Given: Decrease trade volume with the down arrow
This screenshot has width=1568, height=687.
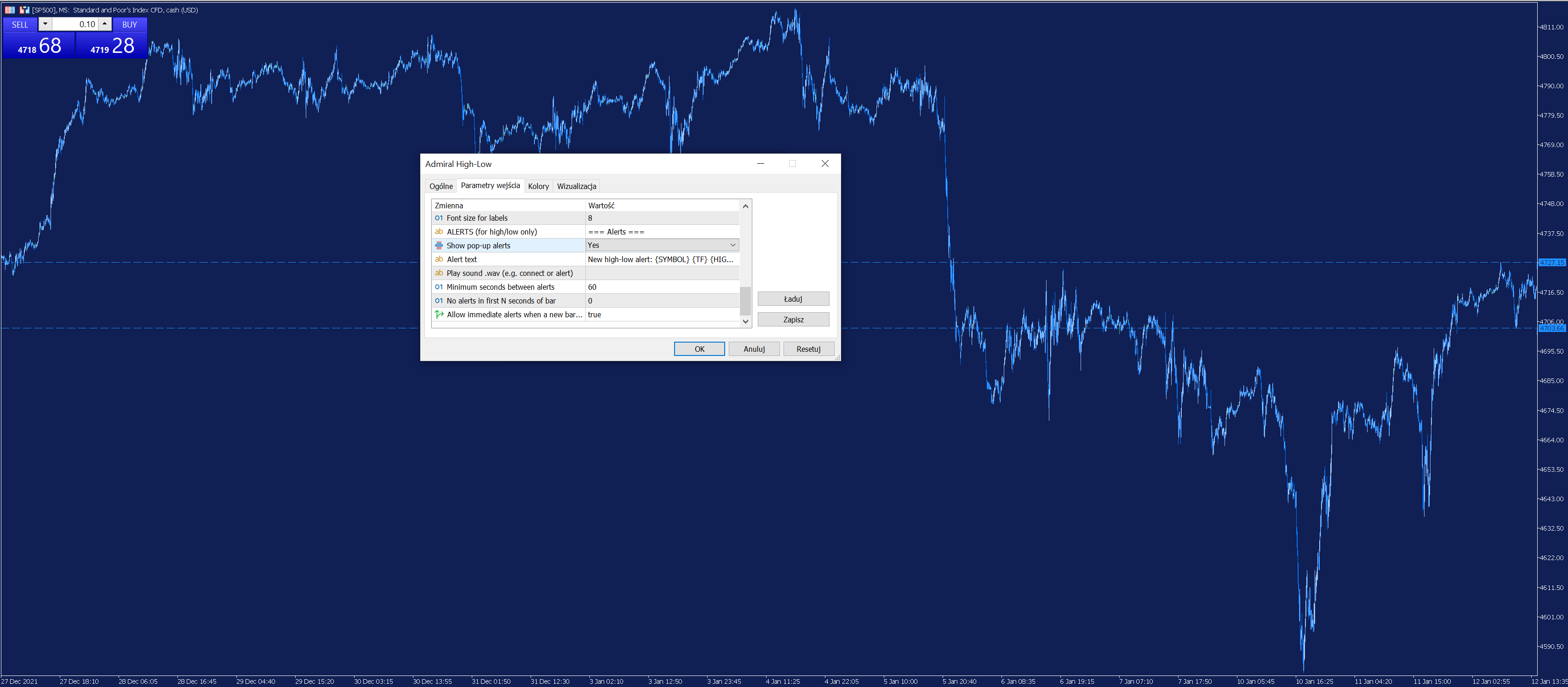Looking at the screenshot, I should [45, 24].
